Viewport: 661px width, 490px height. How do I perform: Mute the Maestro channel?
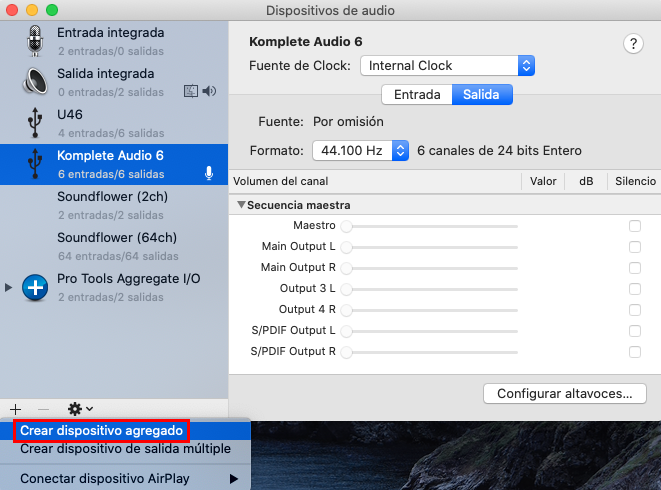[x=635, y=226]
